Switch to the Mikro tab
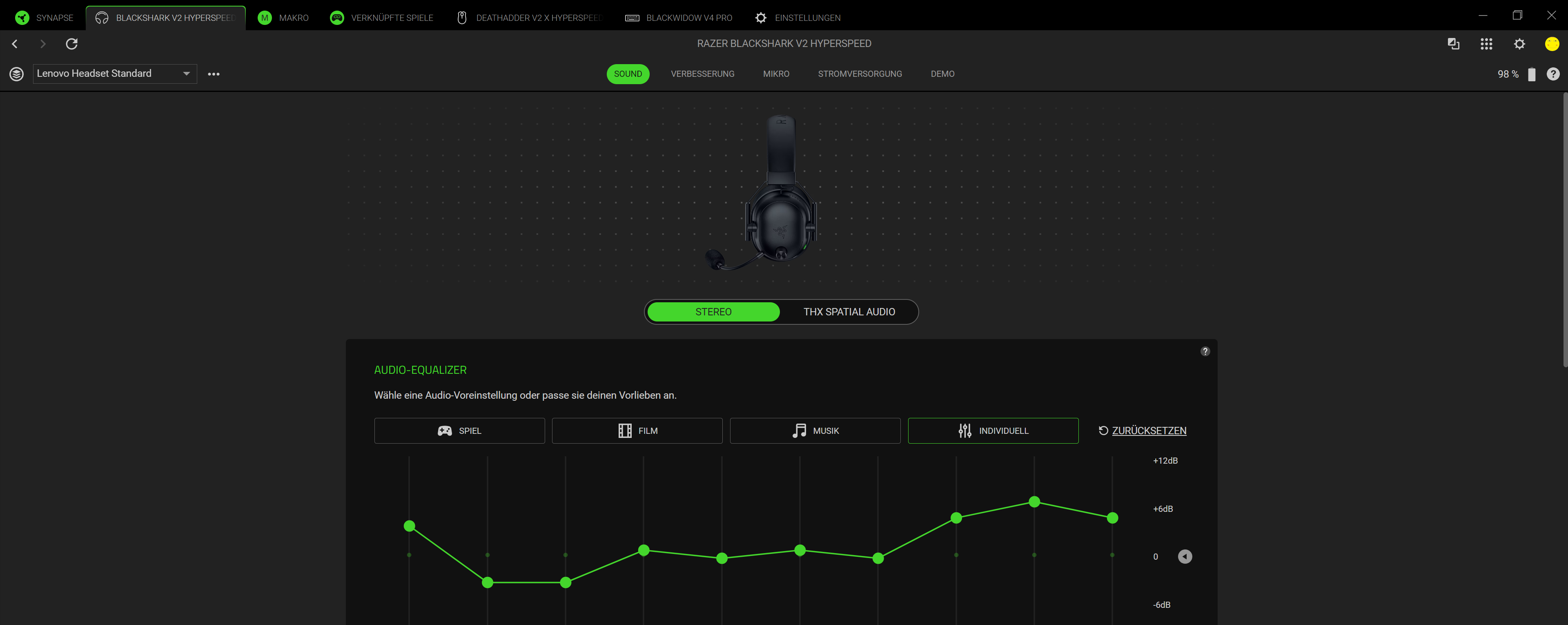 click(x=775, y=74)
